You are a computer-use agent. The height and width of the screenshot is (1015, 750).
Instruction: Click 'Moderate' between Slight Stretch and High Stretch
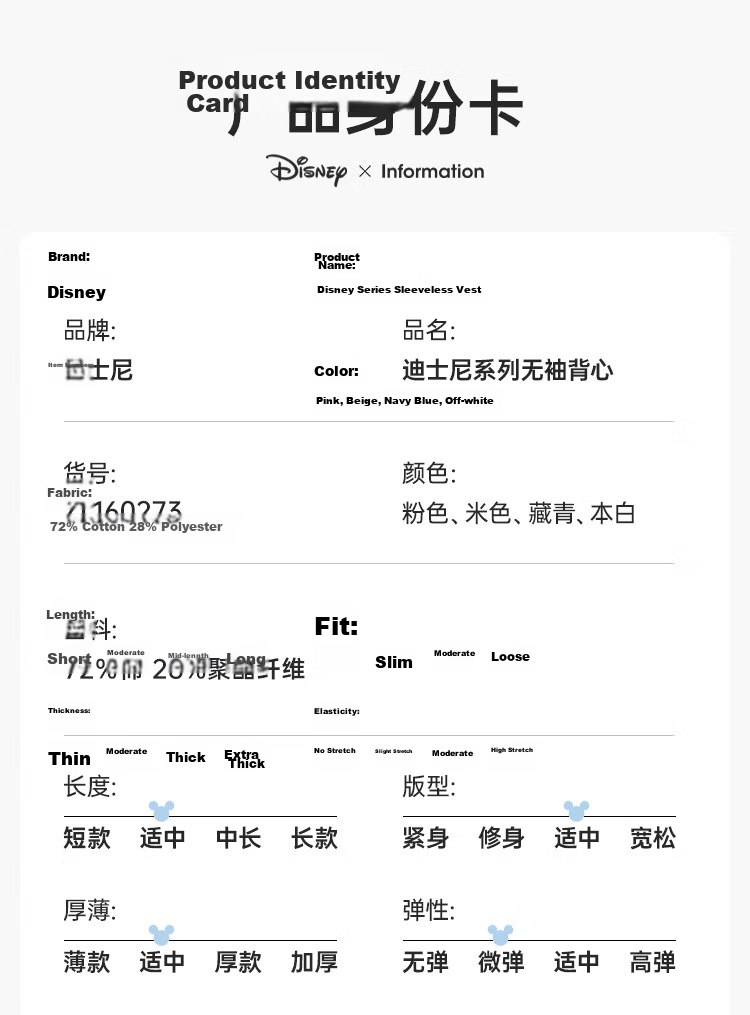point(452,753)
